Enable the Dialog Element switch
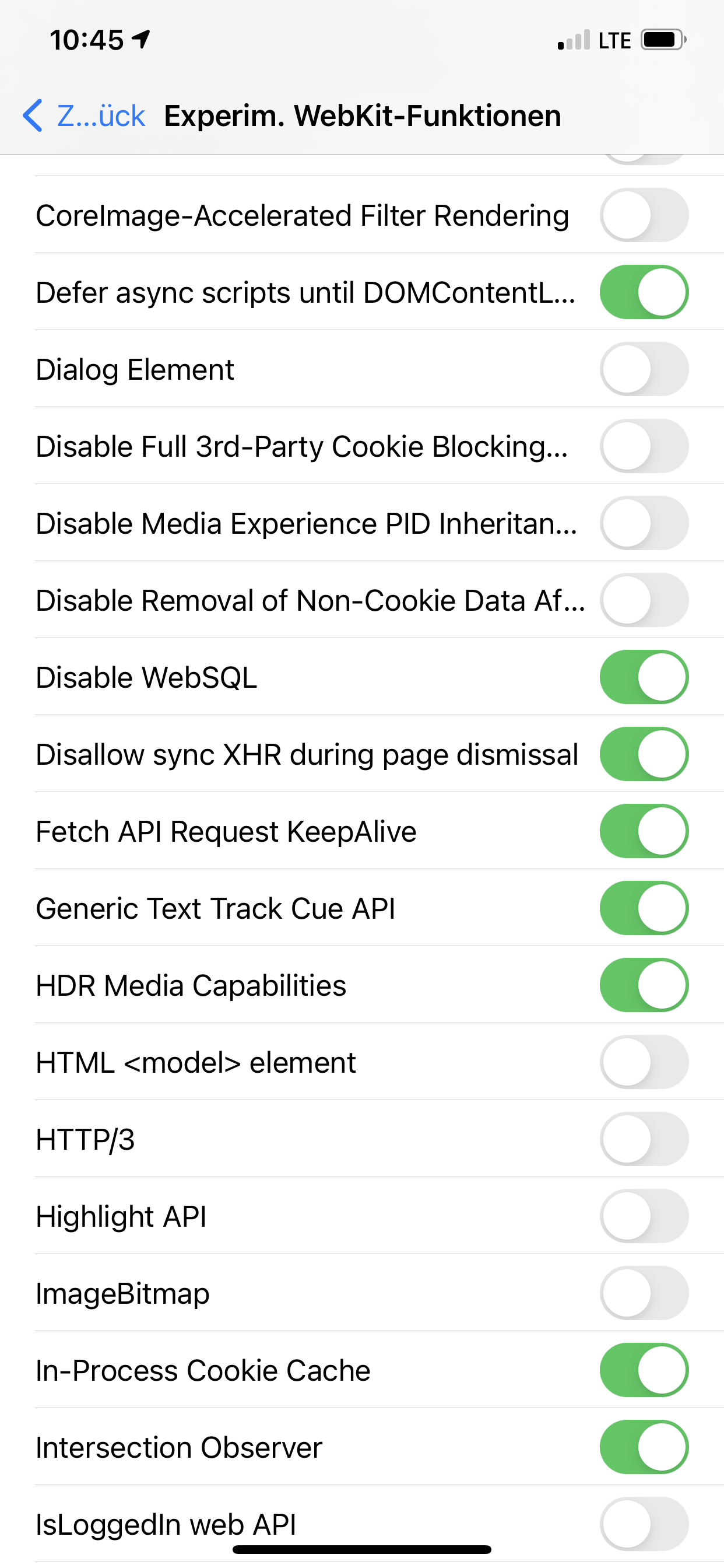The height and width of the screenshot is (1568, 724). [x=644, y=369]
